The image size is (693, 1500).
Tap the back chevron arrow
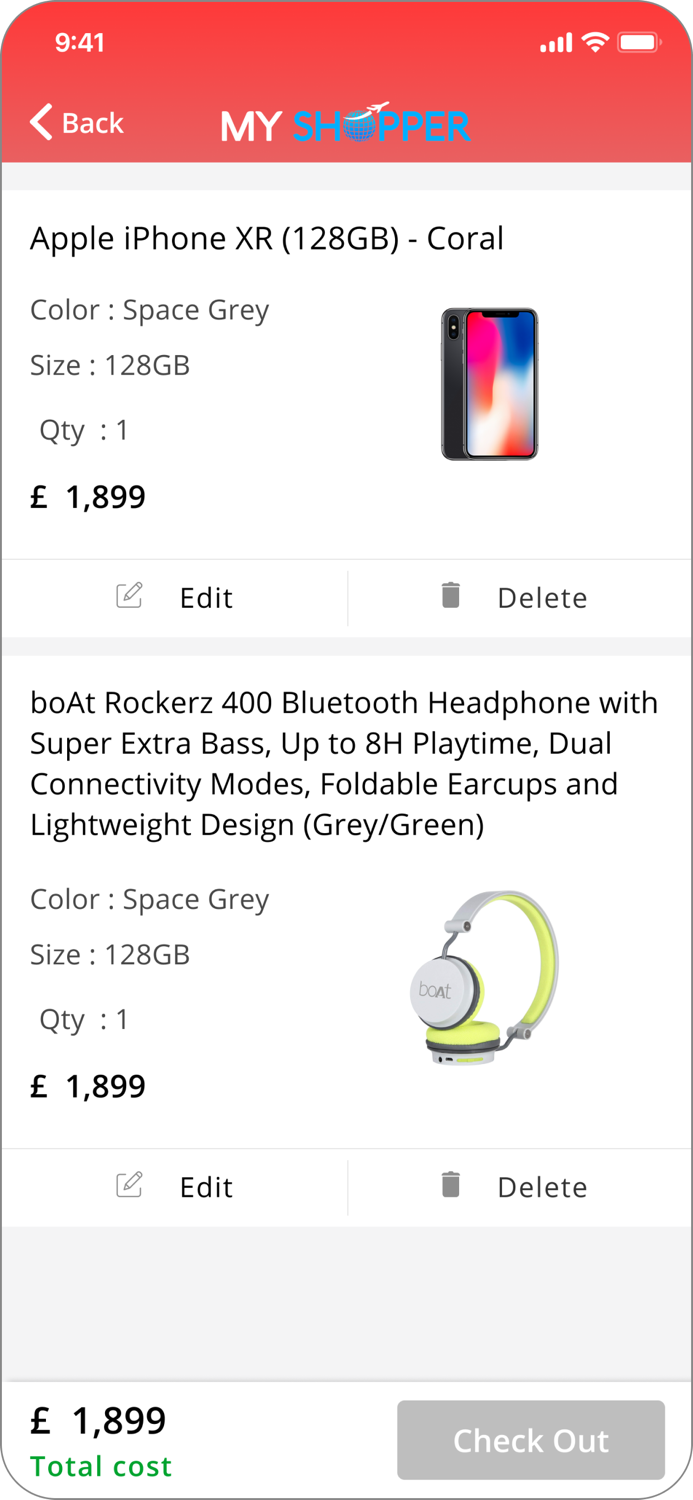39,122
